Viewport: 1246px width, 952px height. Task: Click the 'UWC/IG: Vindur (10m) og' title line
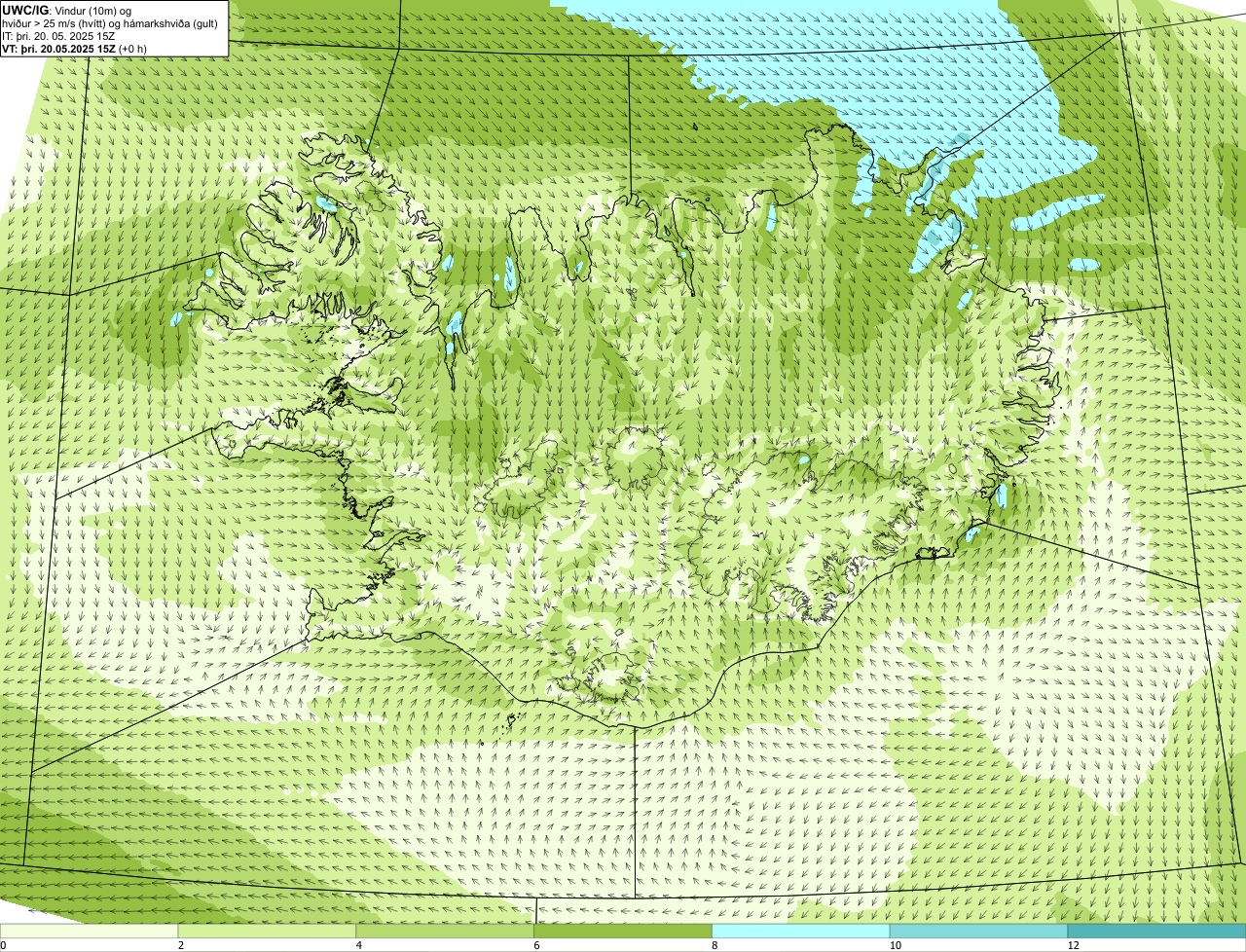(67, 10)
